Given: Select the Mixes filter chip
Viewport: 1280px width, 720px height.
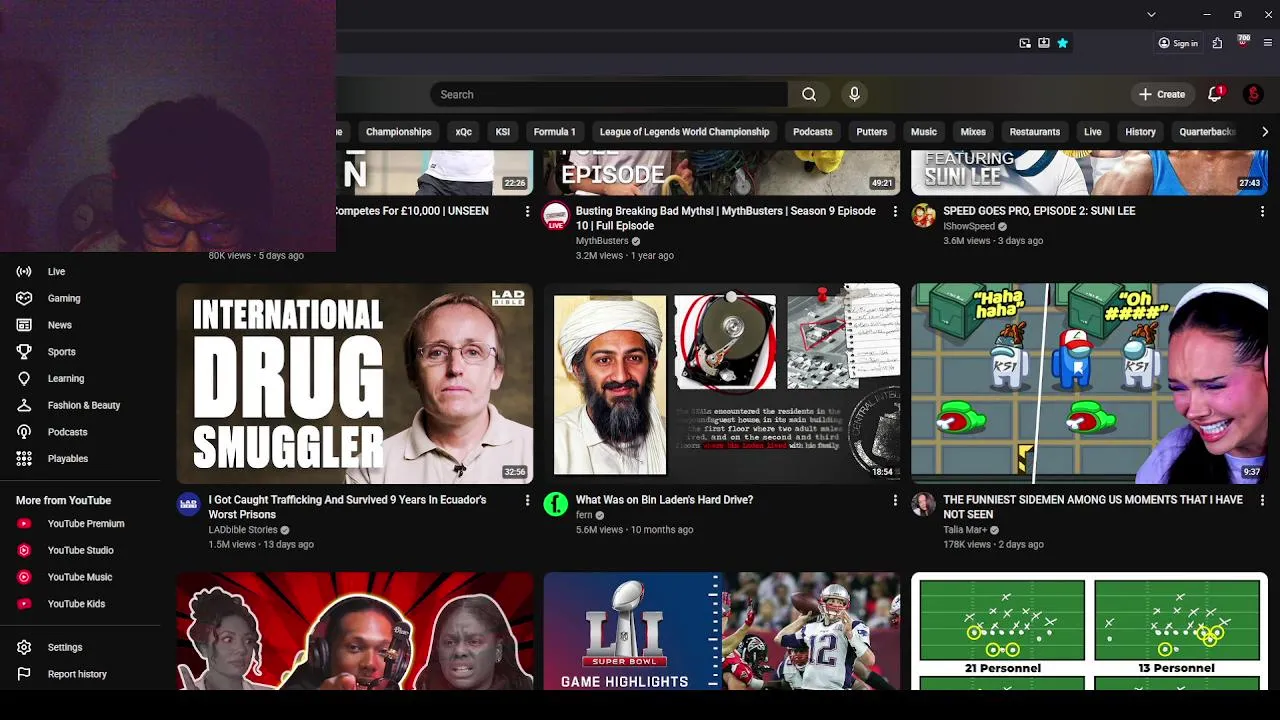Looking at the screenshot, I should [973, 132].
